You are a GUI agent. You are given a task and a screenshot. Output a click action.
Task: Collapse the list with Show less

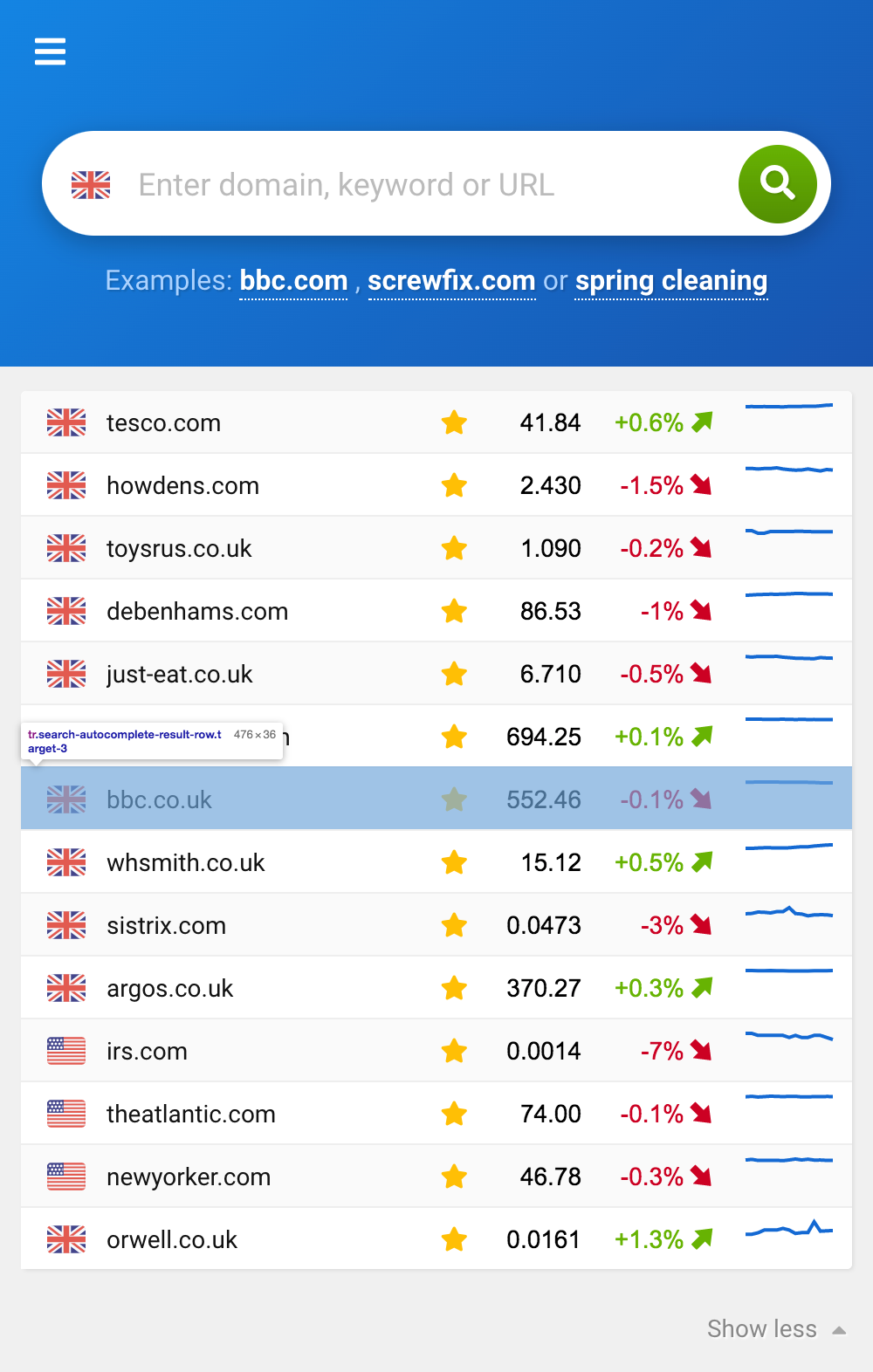762,1329
